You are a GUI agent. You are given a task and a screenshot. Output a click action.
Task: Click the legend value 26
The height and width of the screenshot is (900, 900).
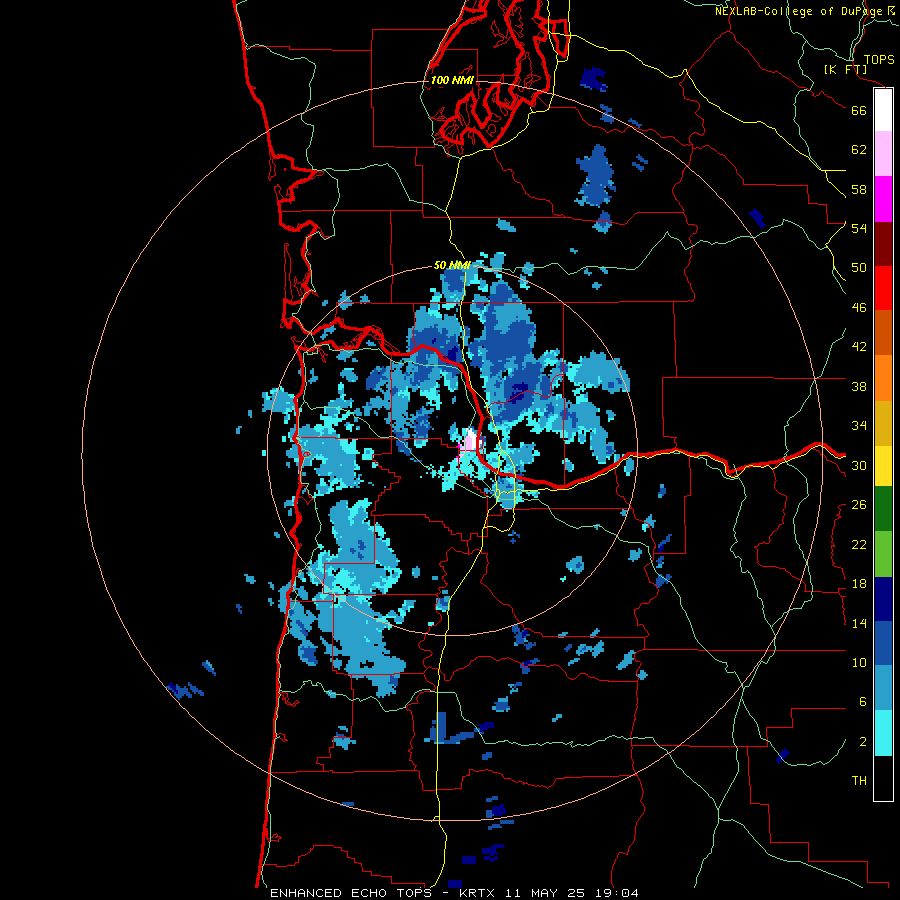(x=859, y=505)
